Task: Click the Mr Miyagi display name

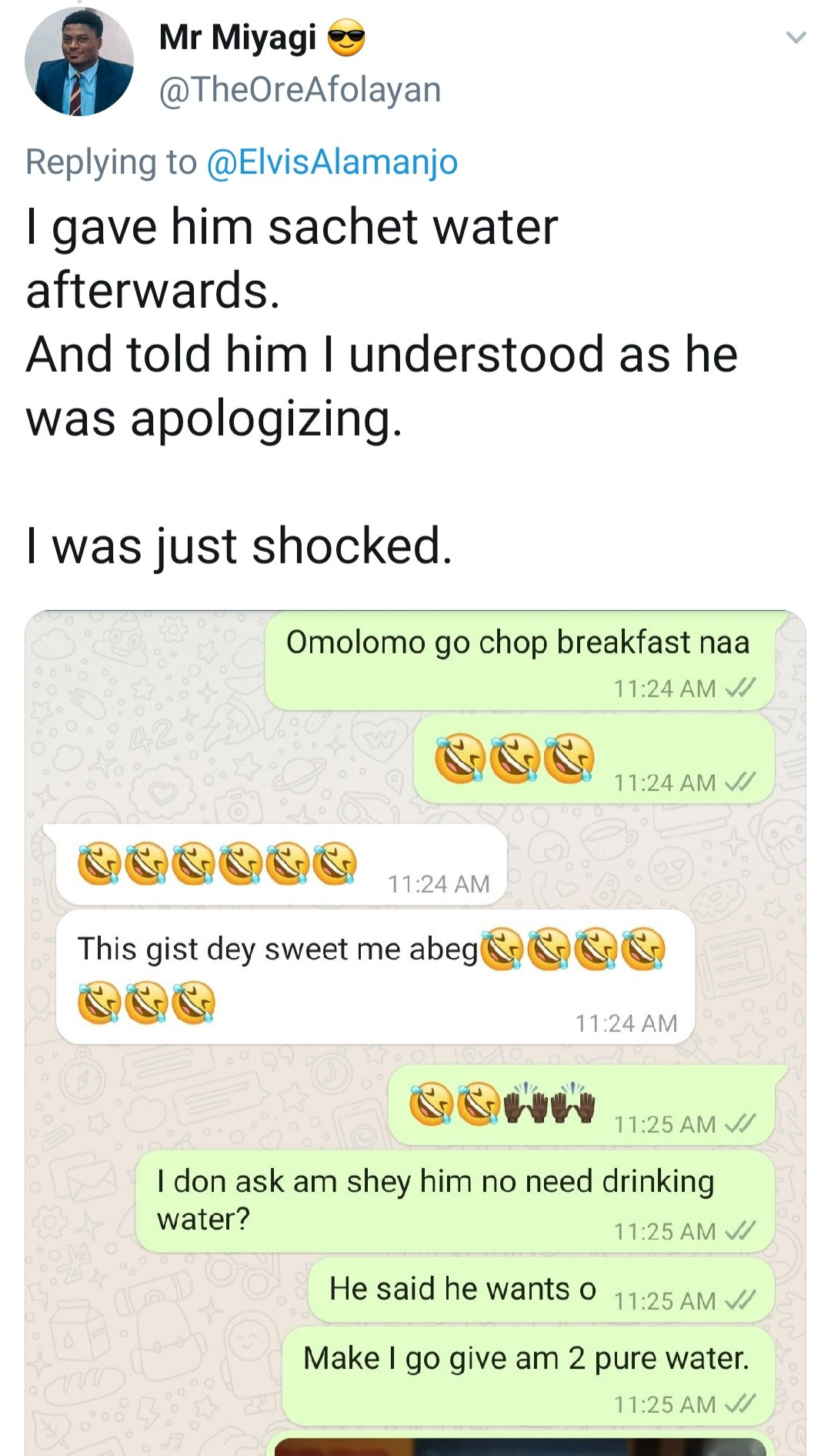Action: click(x=238, y=37)
